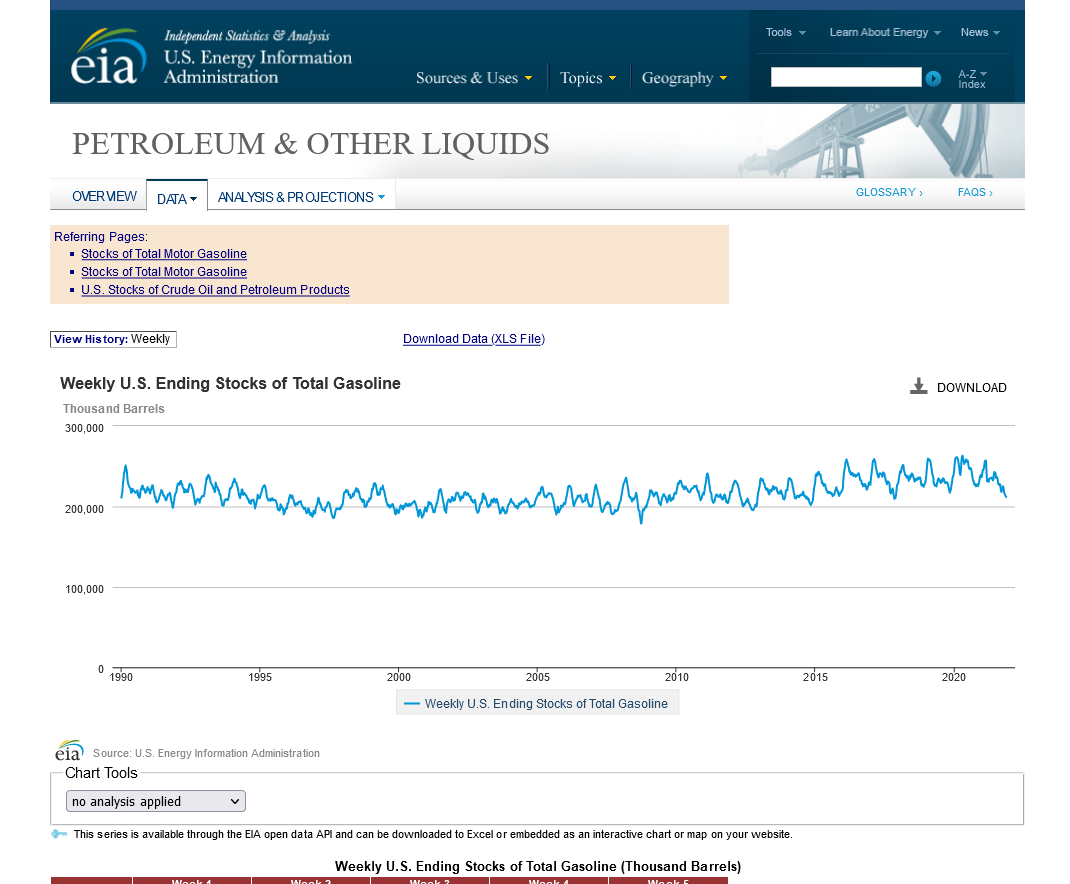Open the FAQs link
The height and width of the screenshot is (884, 1070).
click(975, 192)
